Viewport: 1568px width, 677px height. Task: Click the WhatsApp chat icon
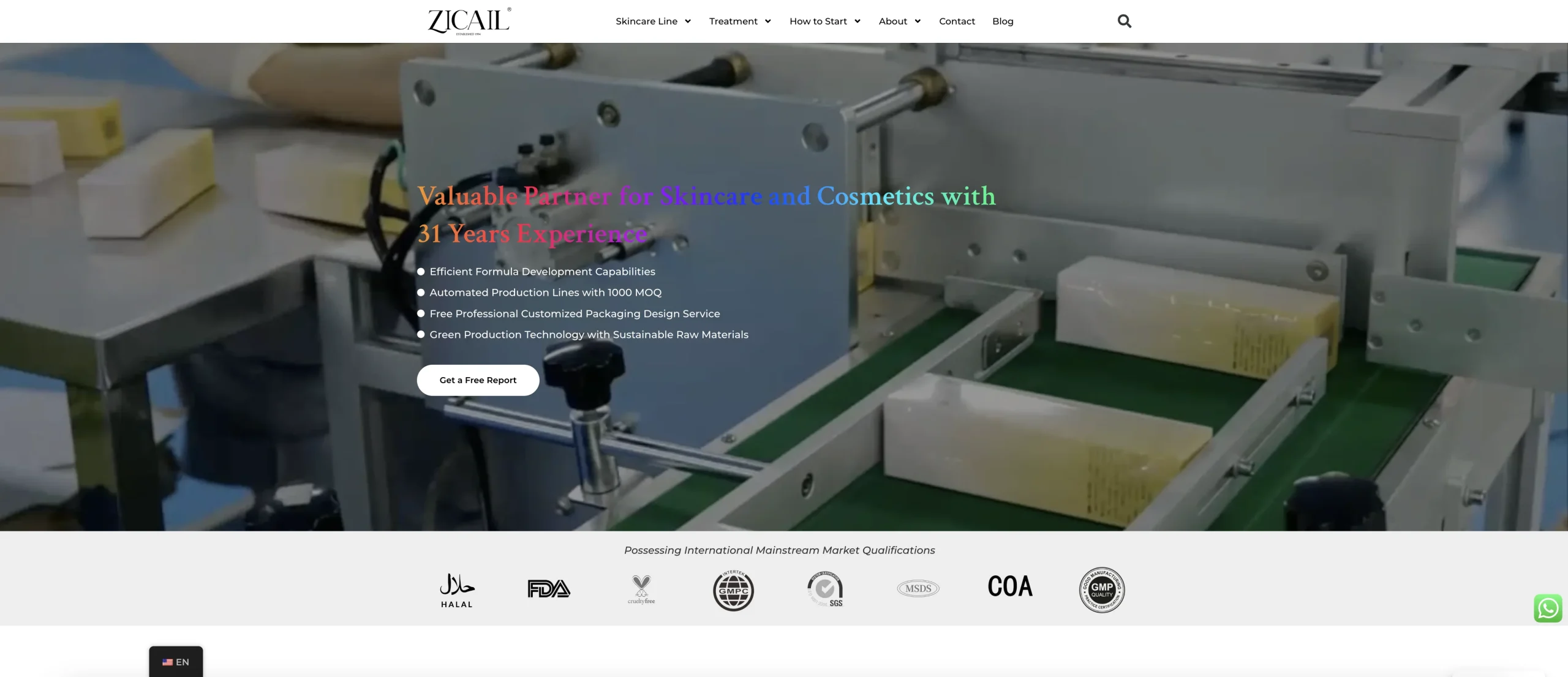point(1548,608)
